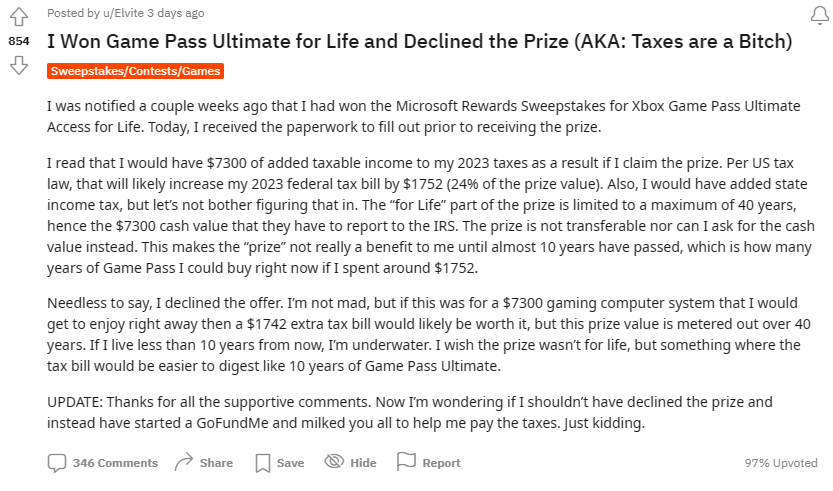833x491 pixels.
Task: Click the crossed-out eye hide icon
Action: click(334, 462)
